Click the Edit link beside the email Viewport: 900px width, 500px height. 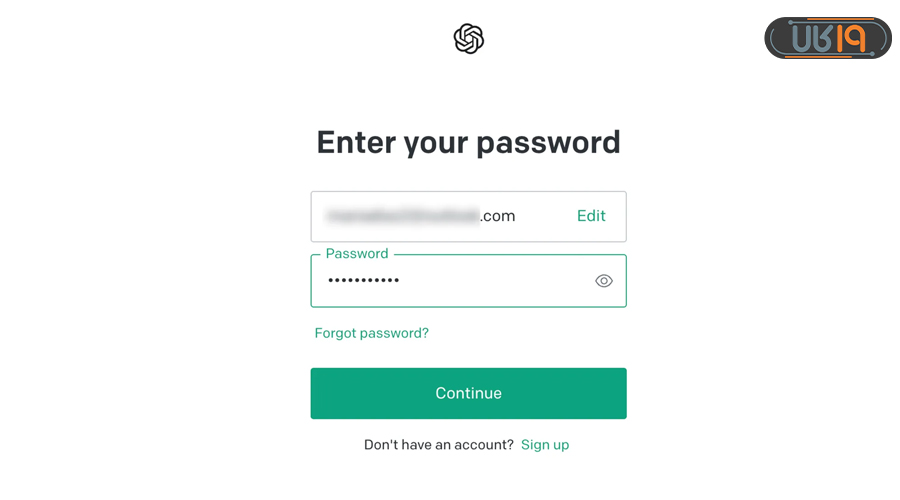click(591, 216)
